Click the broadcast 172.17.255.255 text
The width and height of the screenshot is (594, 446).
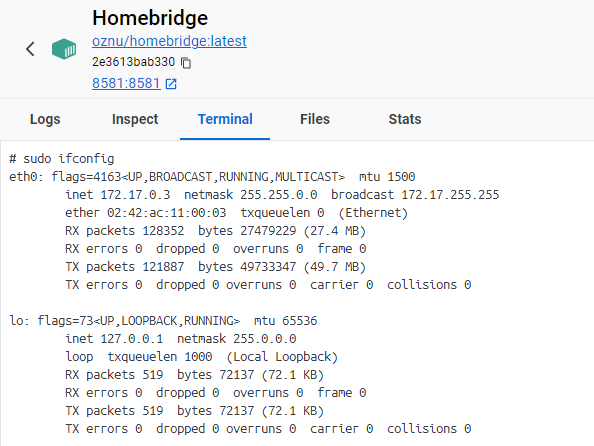415,195
